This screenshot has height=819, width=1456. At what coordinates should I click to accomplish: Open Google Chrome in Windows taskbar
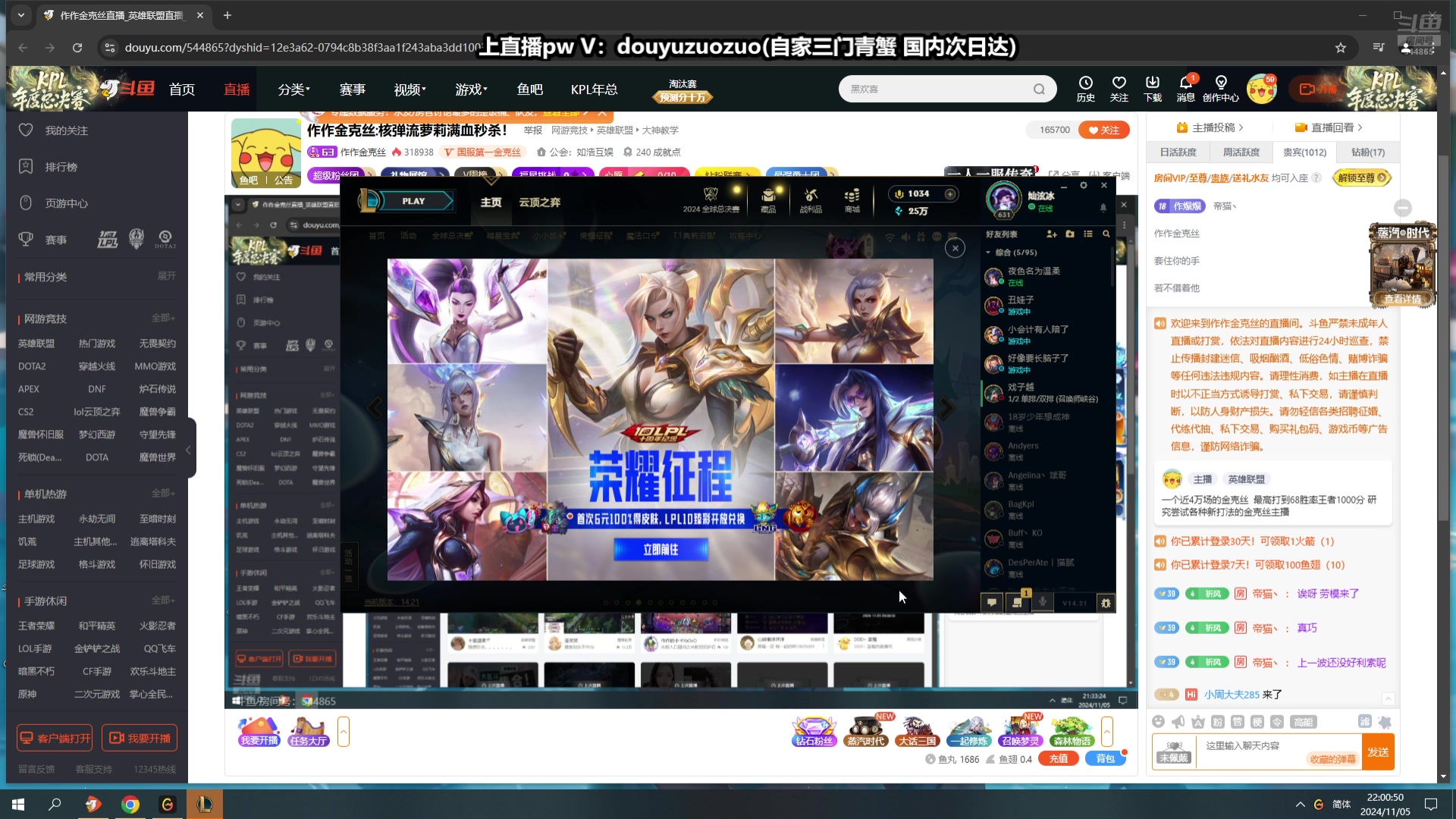[x=130, y=804]
